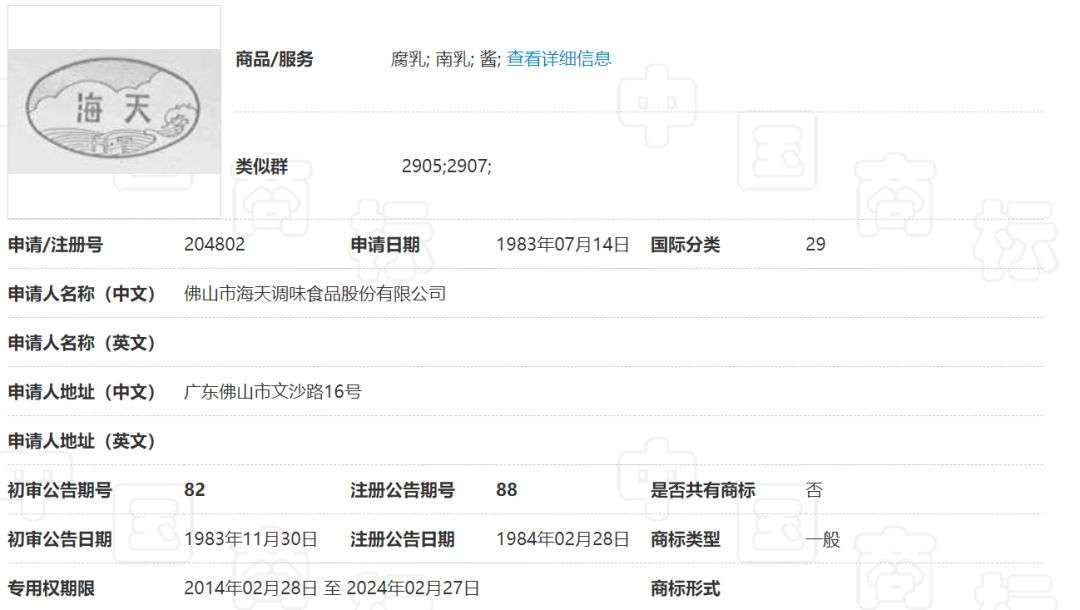Viewport: 1080px width, 610px height.
Task: Select the goods text 腐乳; 南乳; 酱;
Action: click(446, 59)
